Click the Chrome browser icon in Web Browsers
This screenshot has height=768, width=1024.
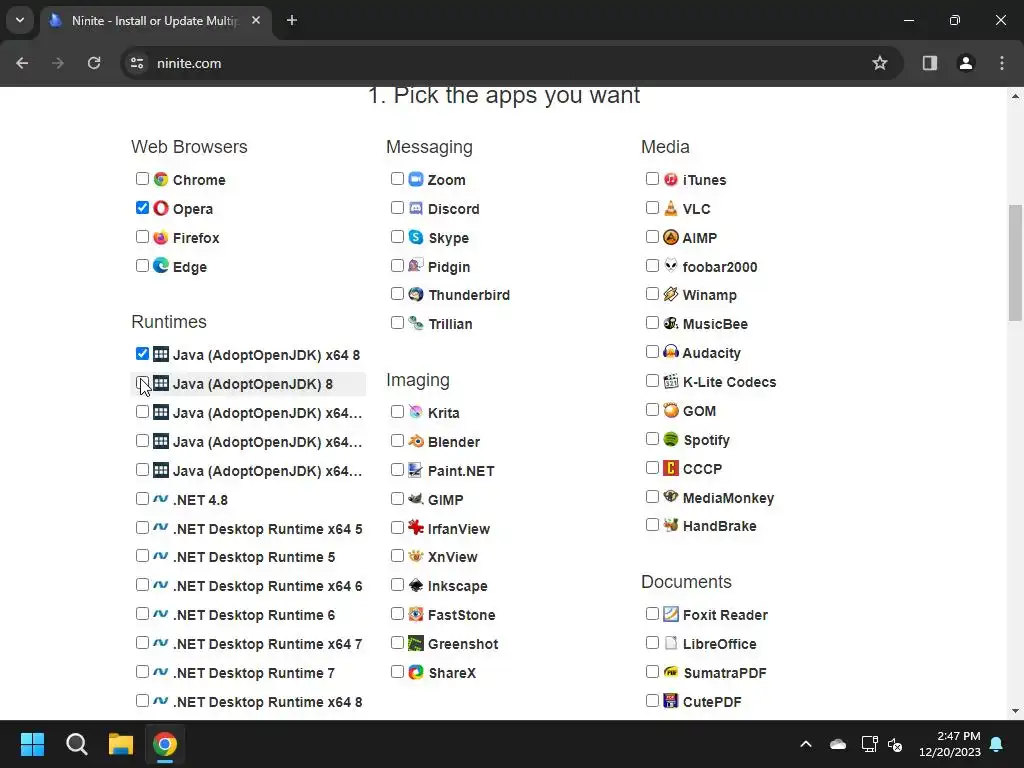[x=161, y=179]
